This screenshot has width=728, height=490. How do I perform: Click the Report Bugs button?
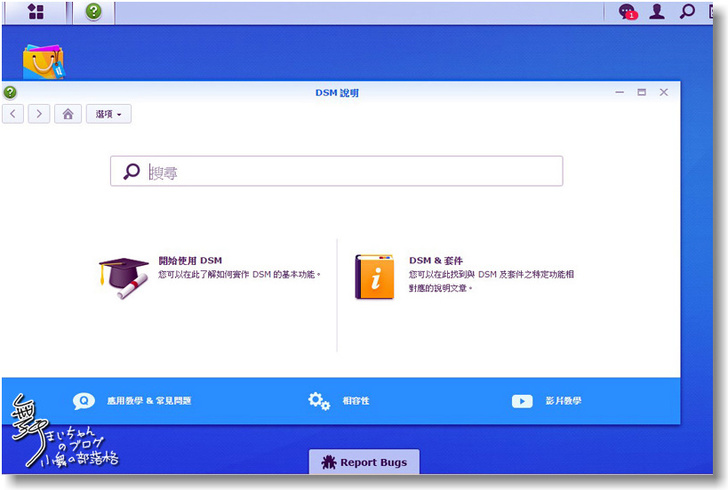click(364, 462)
